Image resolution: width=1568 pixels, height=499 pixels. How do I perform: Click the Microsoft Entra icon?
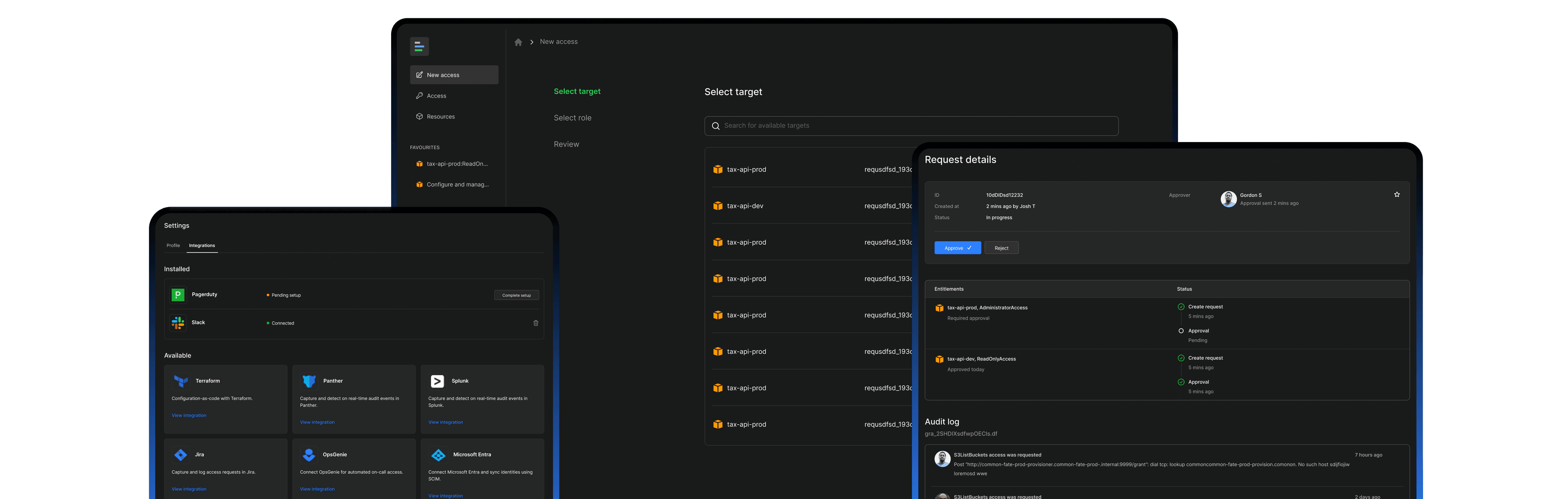click(x=438, y=454)
